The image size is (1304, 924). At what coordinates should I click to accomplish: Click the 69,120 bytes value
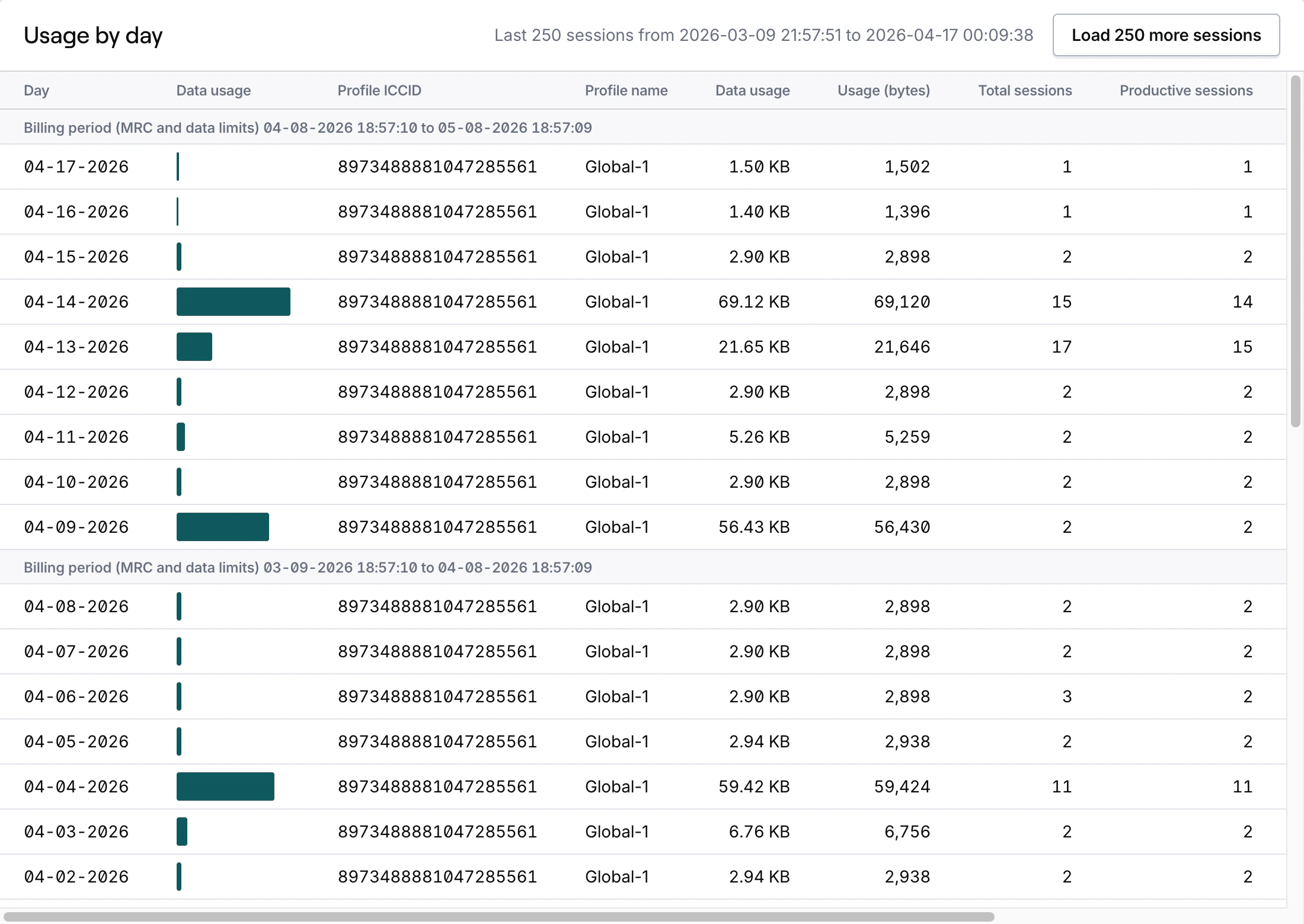point(902,302)
